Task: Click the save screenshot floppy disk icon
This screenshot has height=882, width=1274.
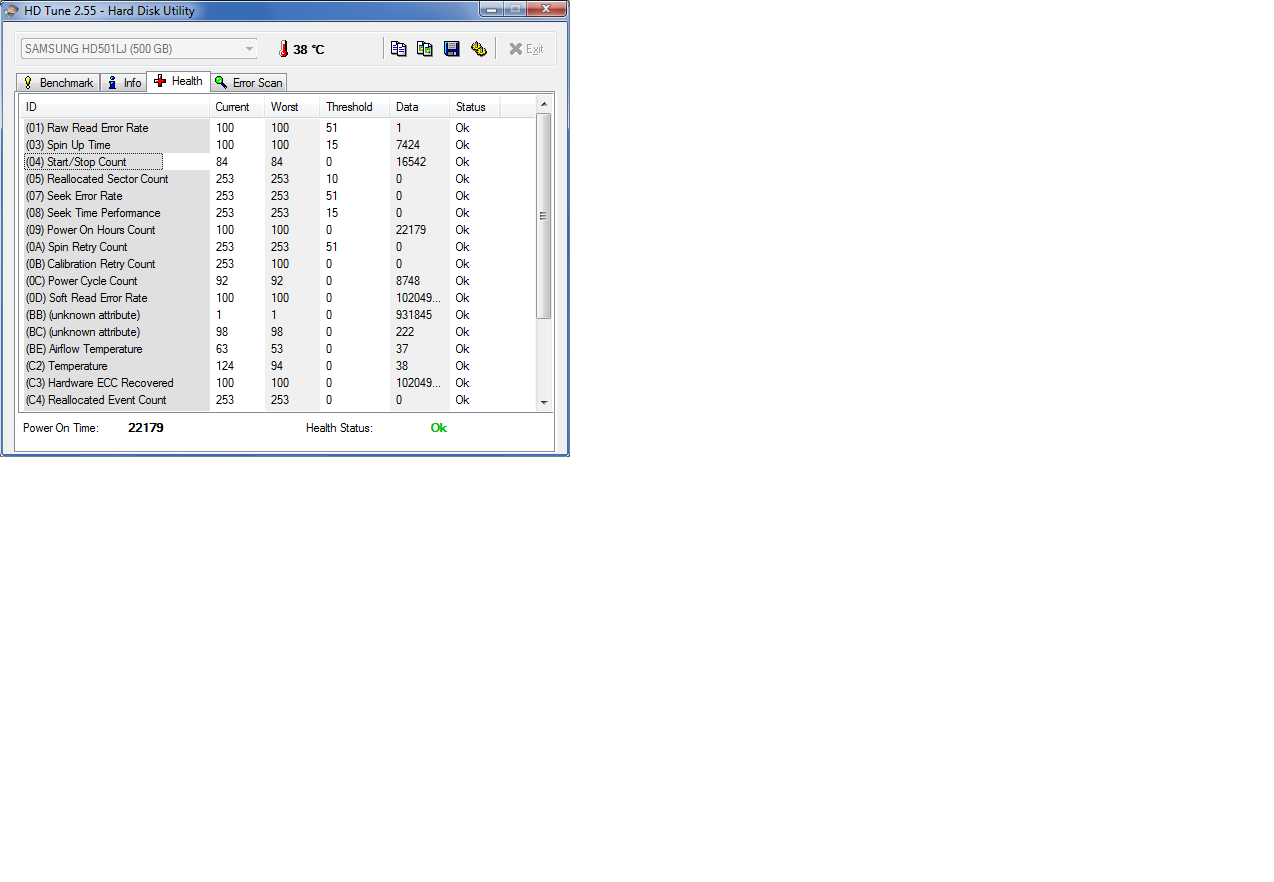Action: pyautogui.click(x=452, y=49)
